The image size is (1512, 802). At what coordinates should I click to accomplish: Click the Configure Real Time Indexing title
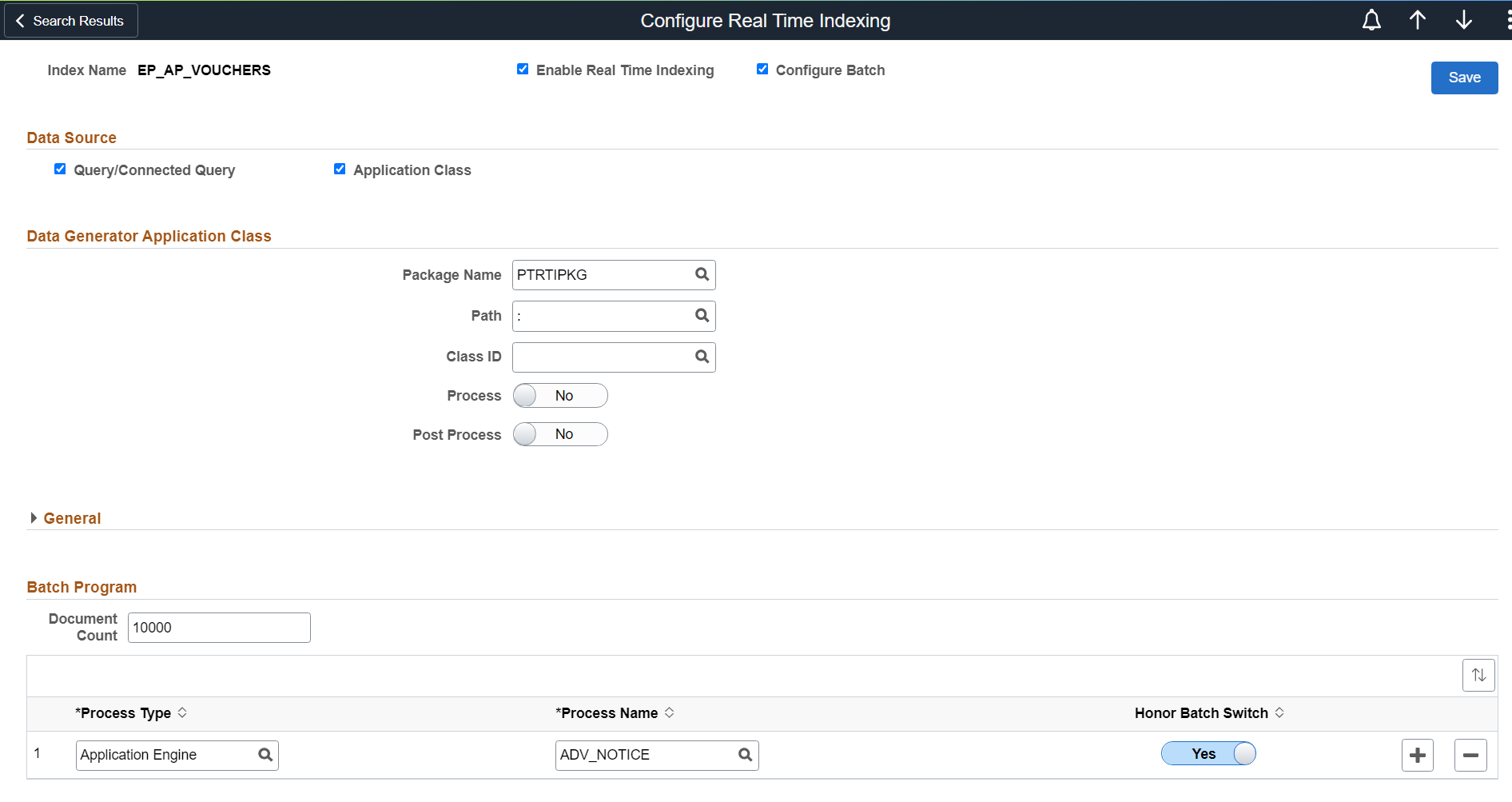[765, 20]
